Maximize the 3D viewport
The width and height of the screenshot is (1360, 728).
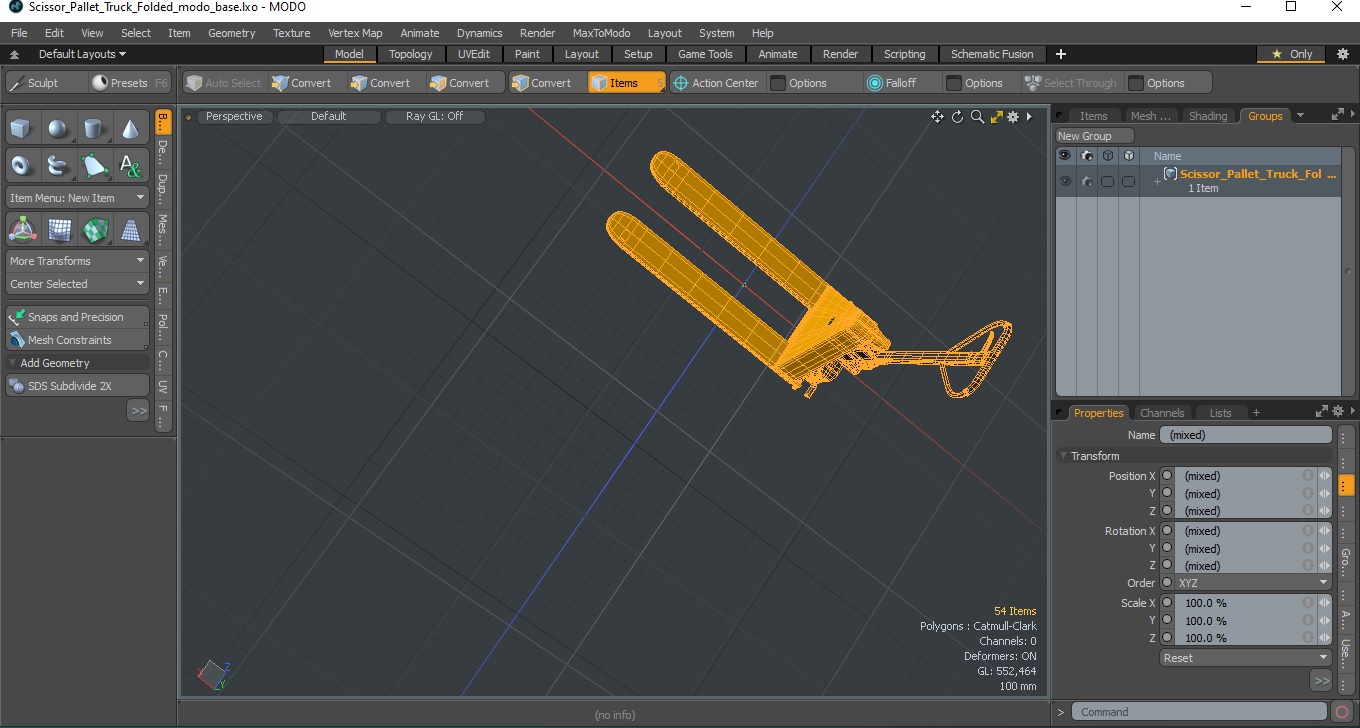(x=996, y=117)
